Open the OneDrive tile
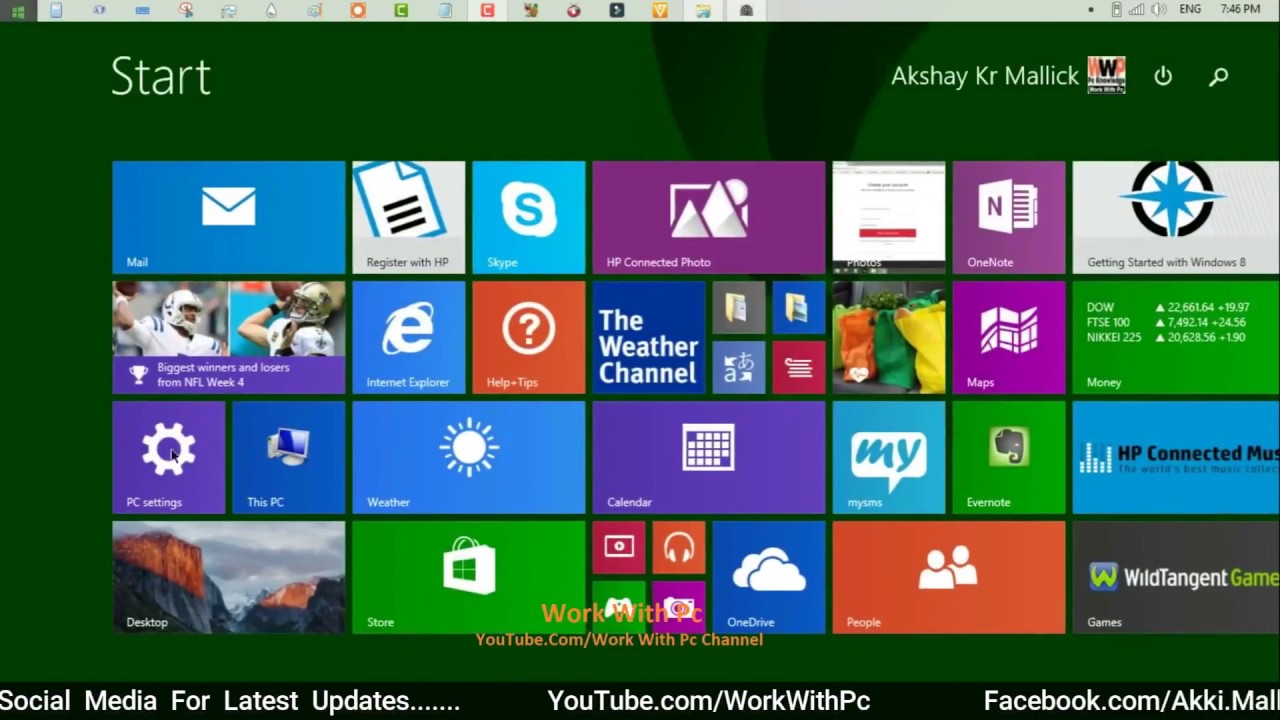Viewport: 1280px width, 720px height. [x=768, y=577]
